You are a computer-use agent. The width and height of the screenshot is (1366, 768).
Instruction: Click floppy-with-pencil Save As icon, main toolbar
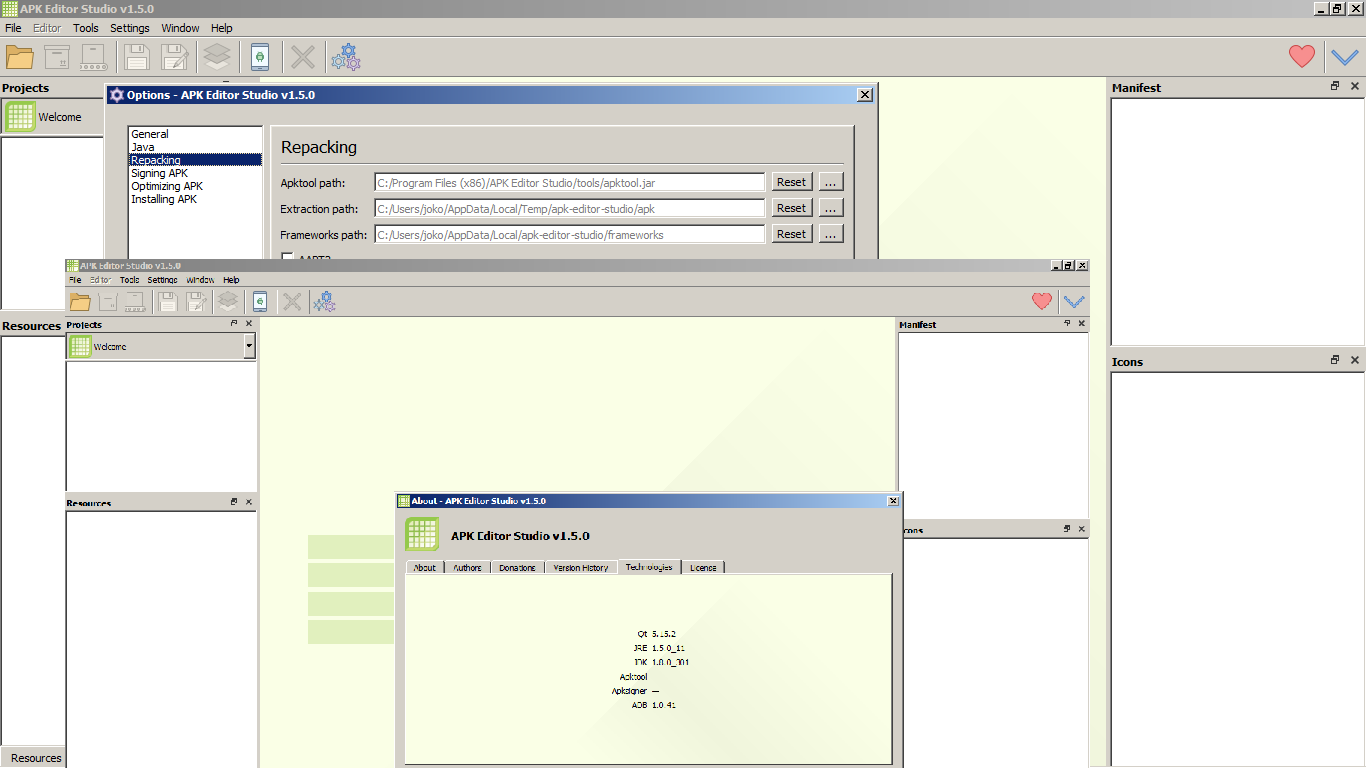176,57
